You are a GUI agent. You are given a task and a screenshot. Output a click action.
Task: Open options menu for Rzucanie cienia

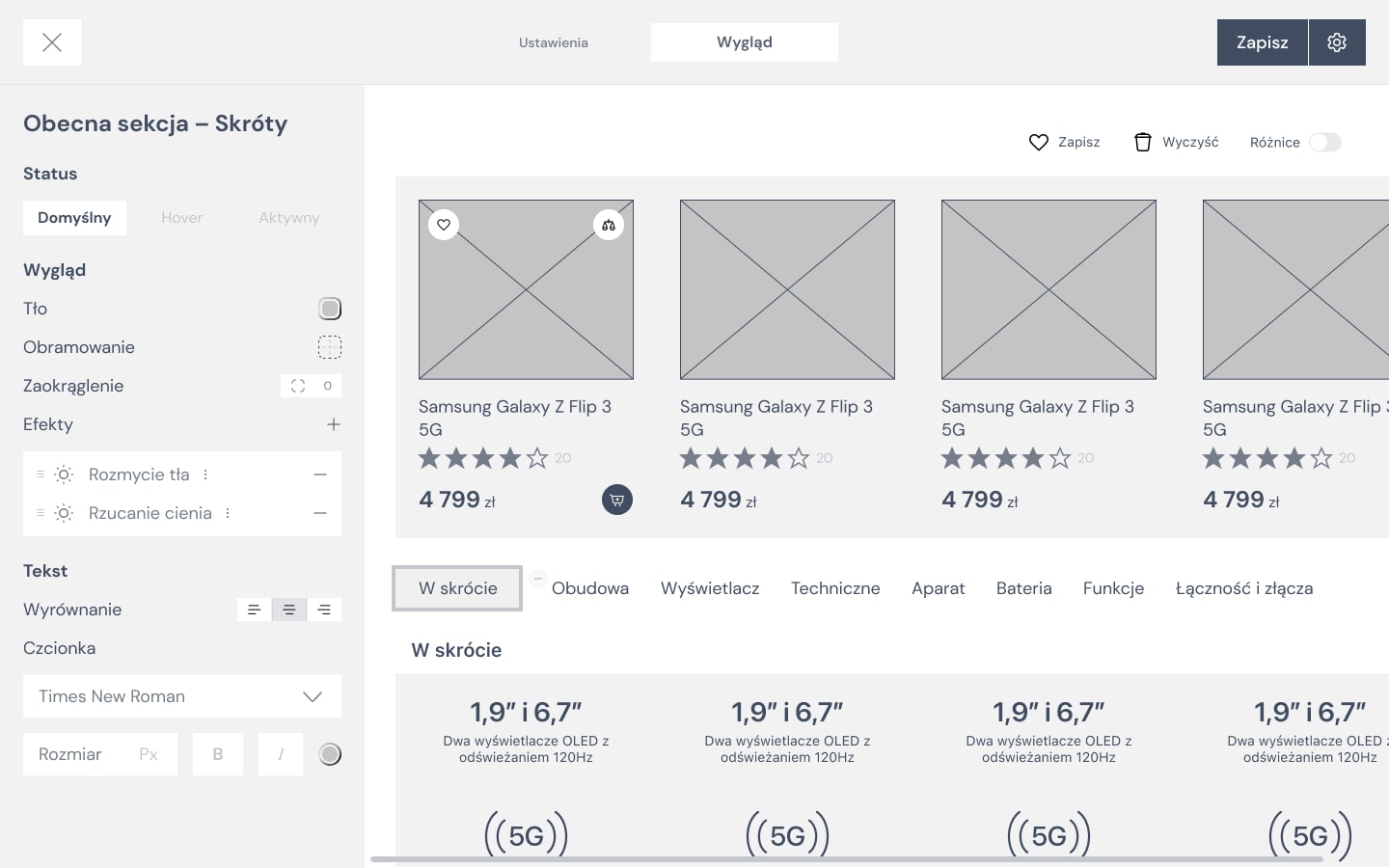228,513
